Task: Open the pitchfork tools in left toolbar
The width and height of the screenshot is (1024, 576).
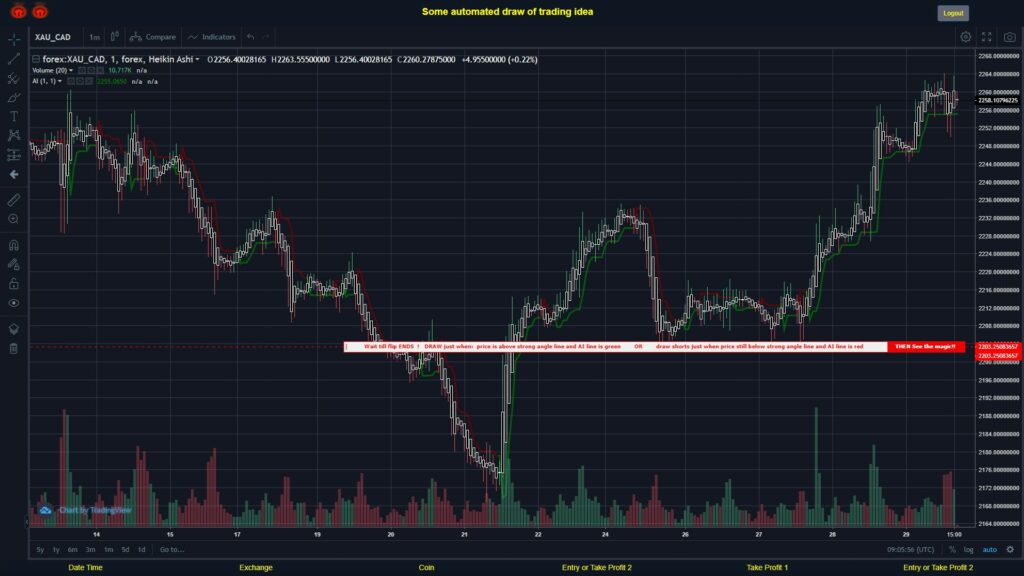Action: (14, 78)
